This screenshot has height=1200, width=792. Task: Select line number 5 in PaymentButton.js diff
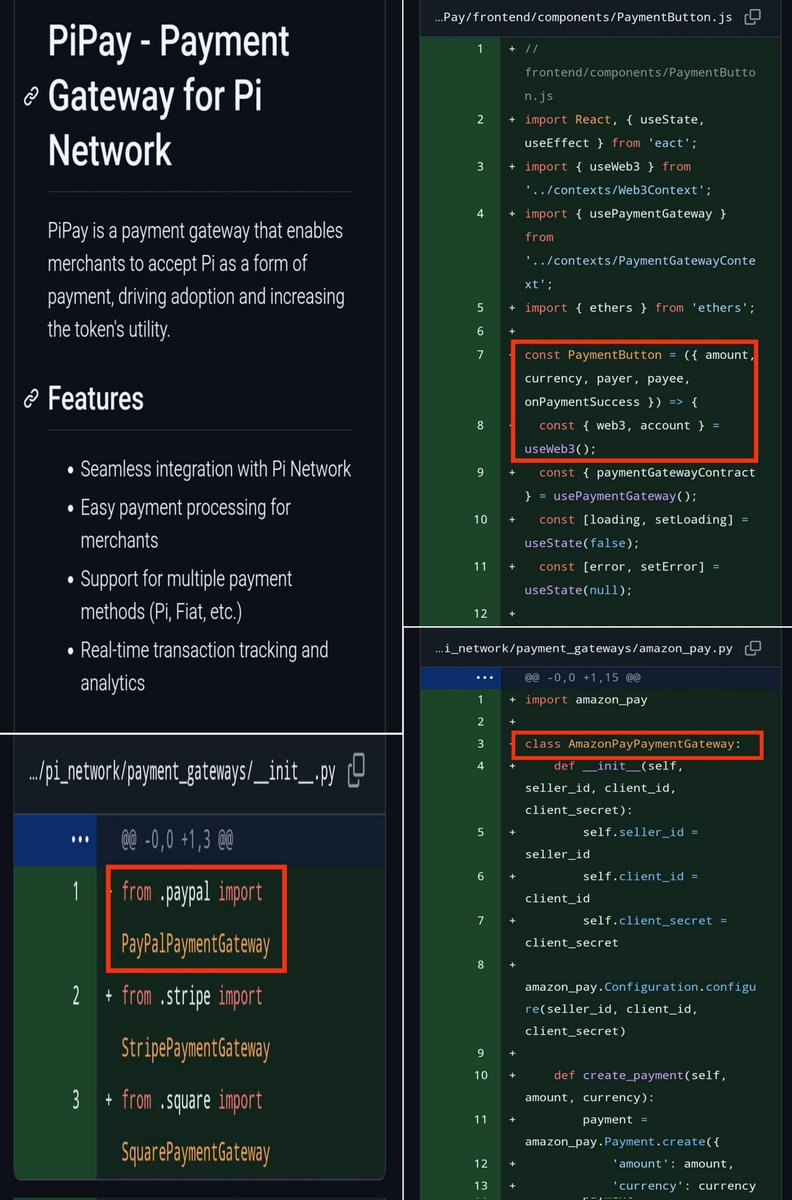point(480,308)
